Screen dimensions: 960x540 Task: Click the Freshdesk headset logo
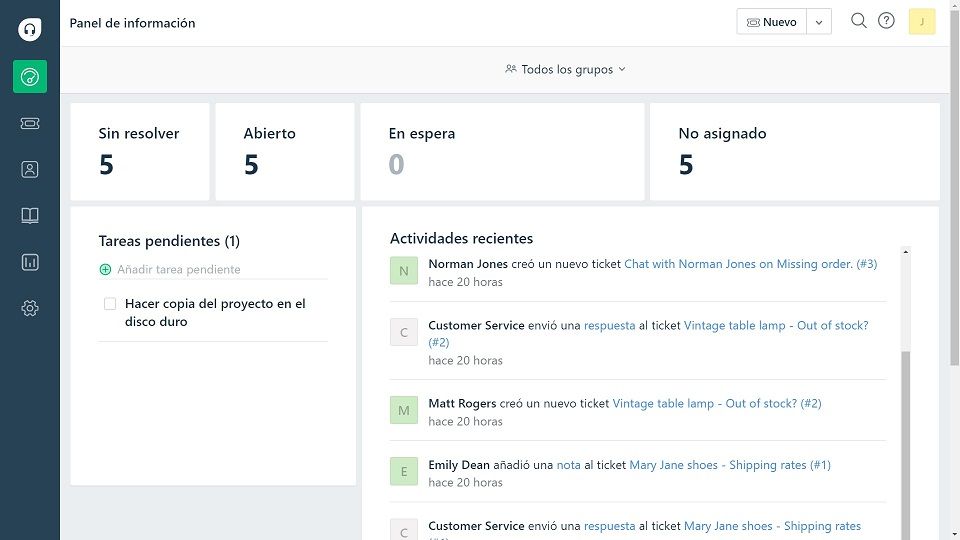tap(29, 29)
